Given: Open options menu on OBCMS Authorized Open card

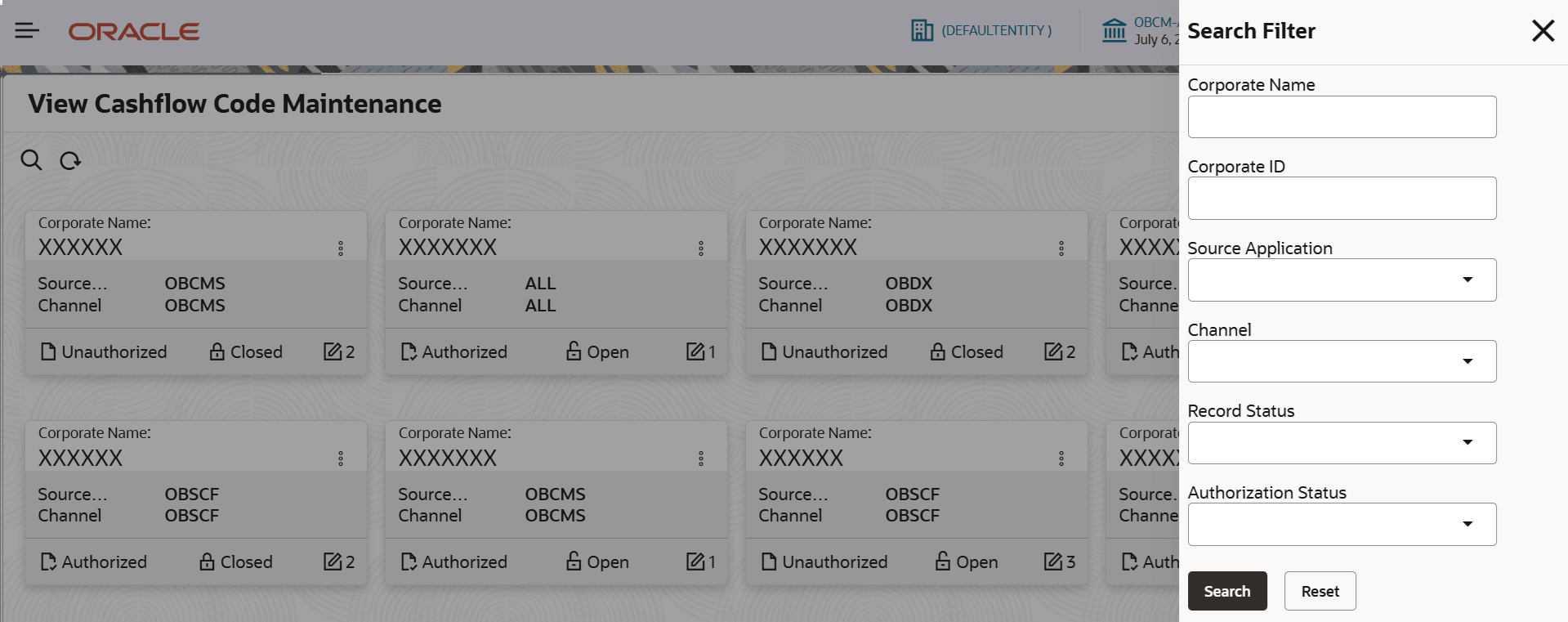Looking at the screenshot, I should [701, 459].
